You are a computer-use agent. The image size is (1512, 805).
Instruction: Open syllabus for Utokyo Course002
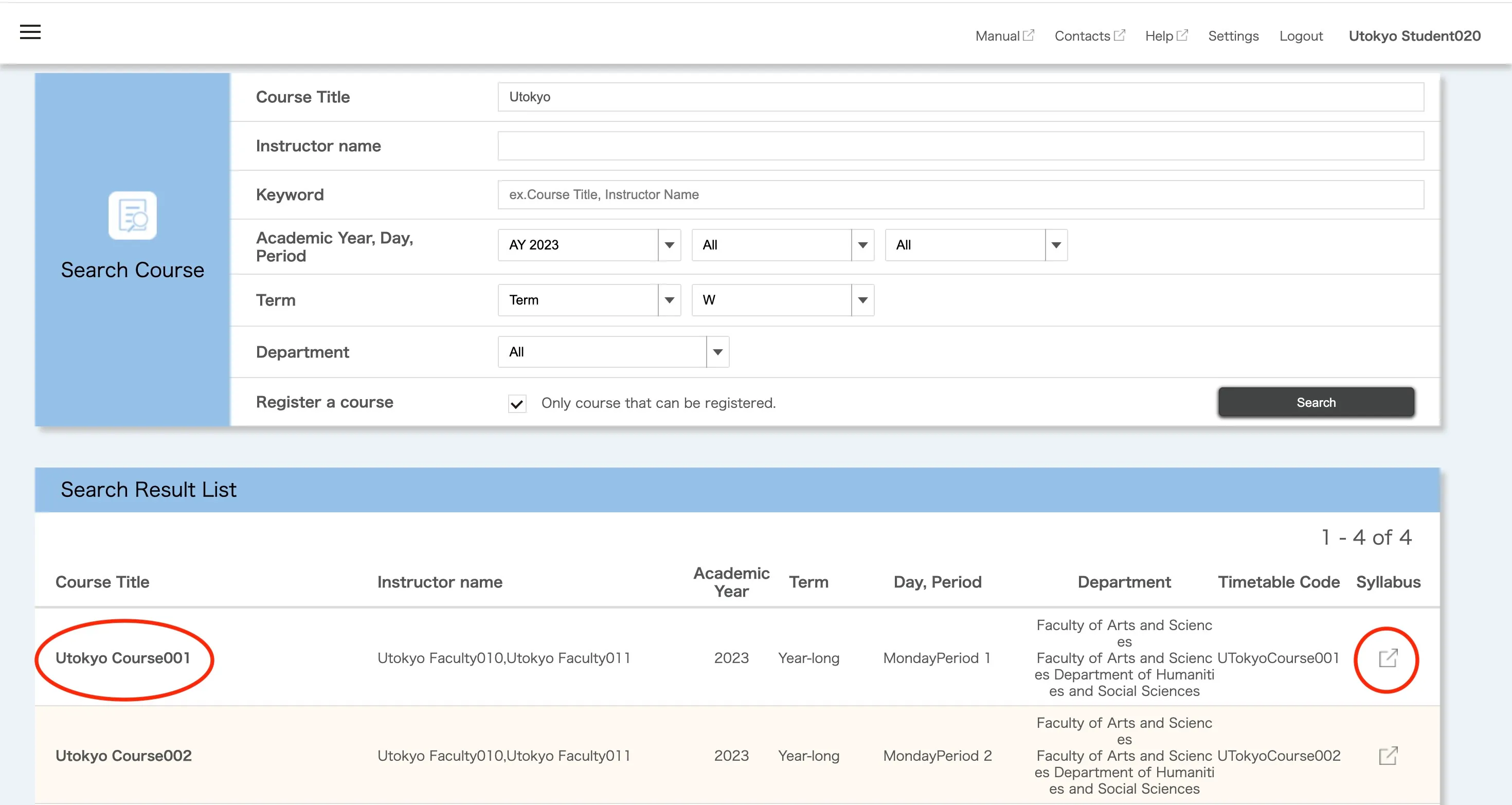point(1388,756)
